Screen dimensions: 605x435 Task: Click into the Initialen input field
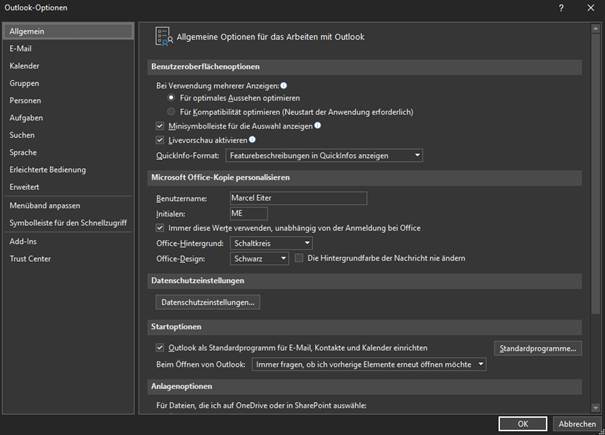(x=248, y=213)
